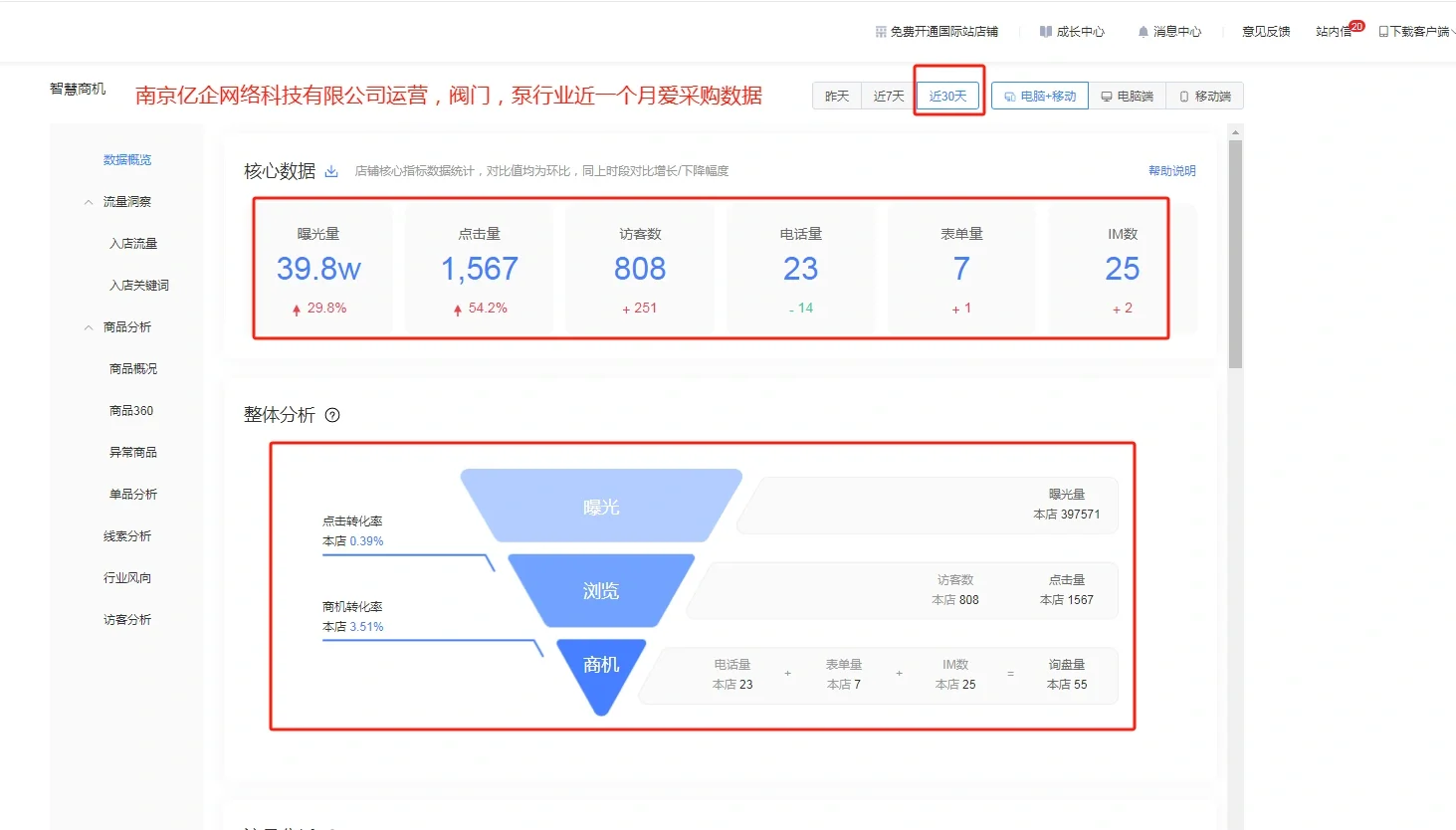Open the 整体分析 help question-mark icon
The height and width of the screenshot is (830, 1456).
coord(333,415)
